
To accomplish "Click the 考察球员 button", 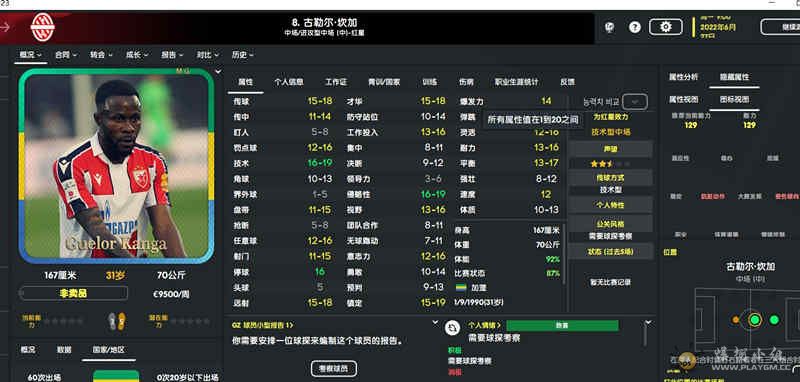I will tap(334, 368).
